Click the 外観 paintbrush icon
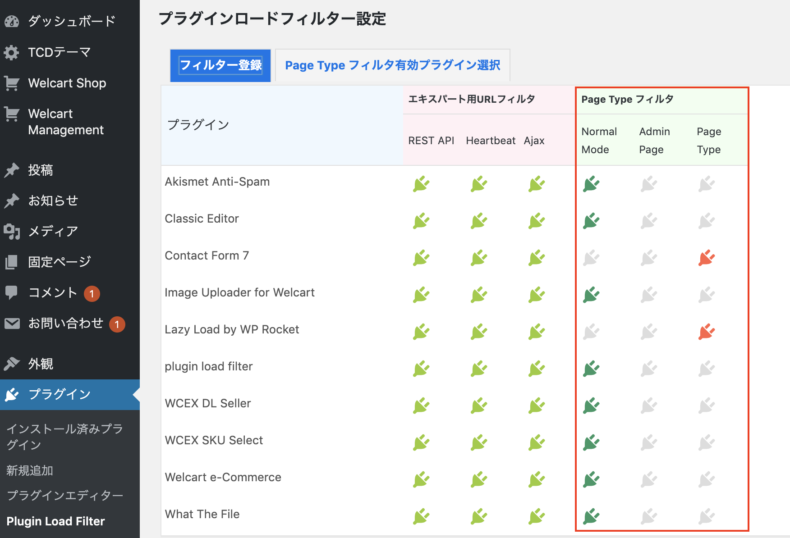 click(12, 364)
